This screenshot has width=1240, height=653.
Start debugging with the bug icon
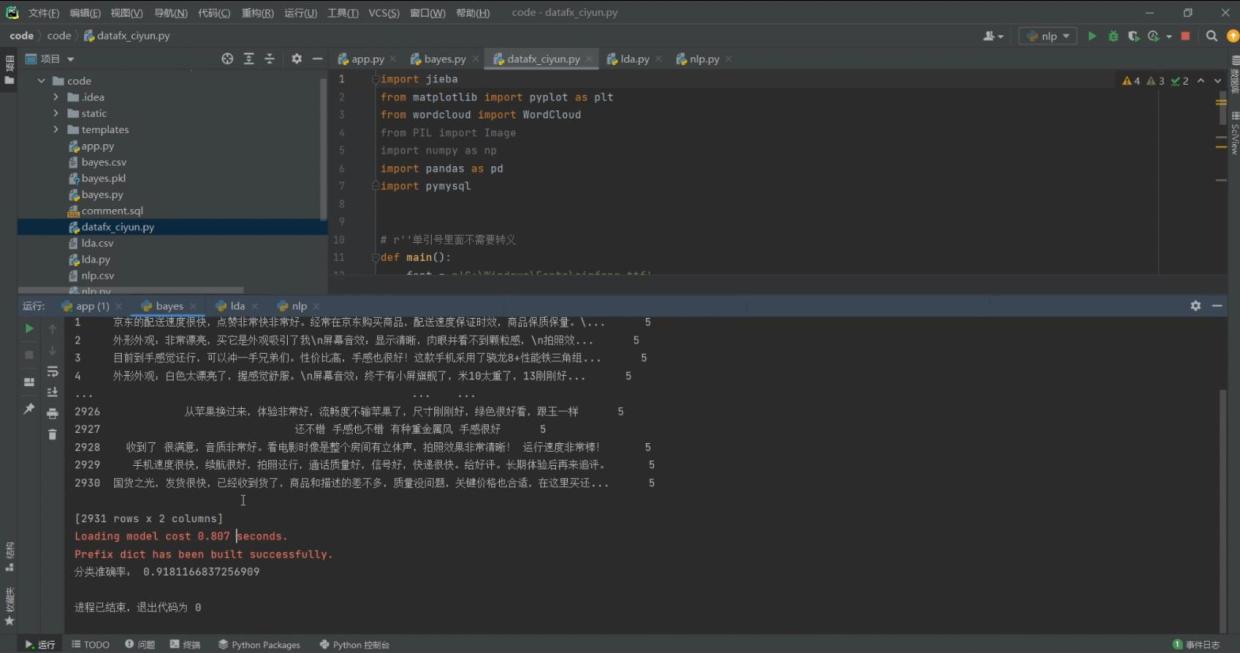coord(1113,35)
